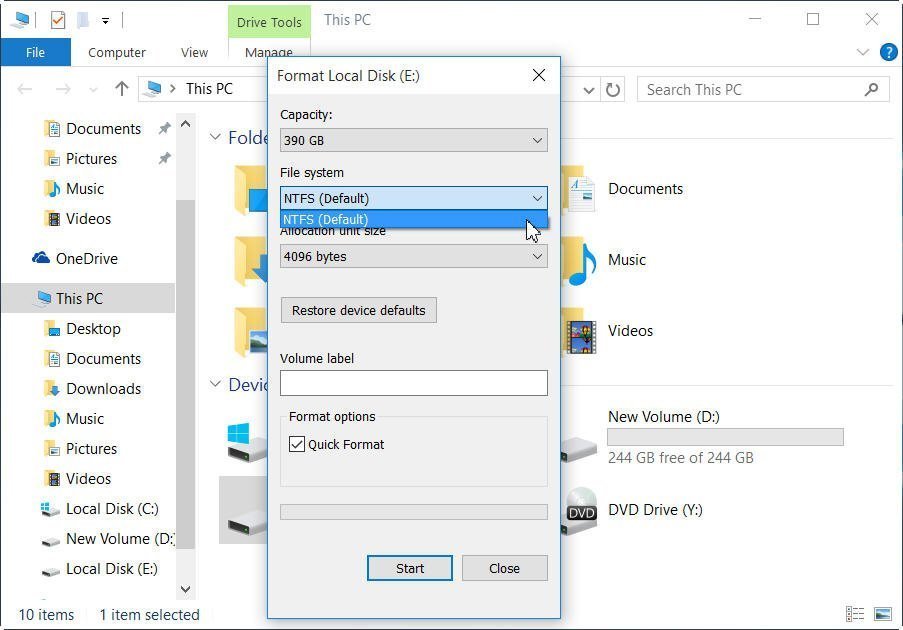Open the Allocation unit size dropdown
Screen dimensions: 903x630
point(414,256)
